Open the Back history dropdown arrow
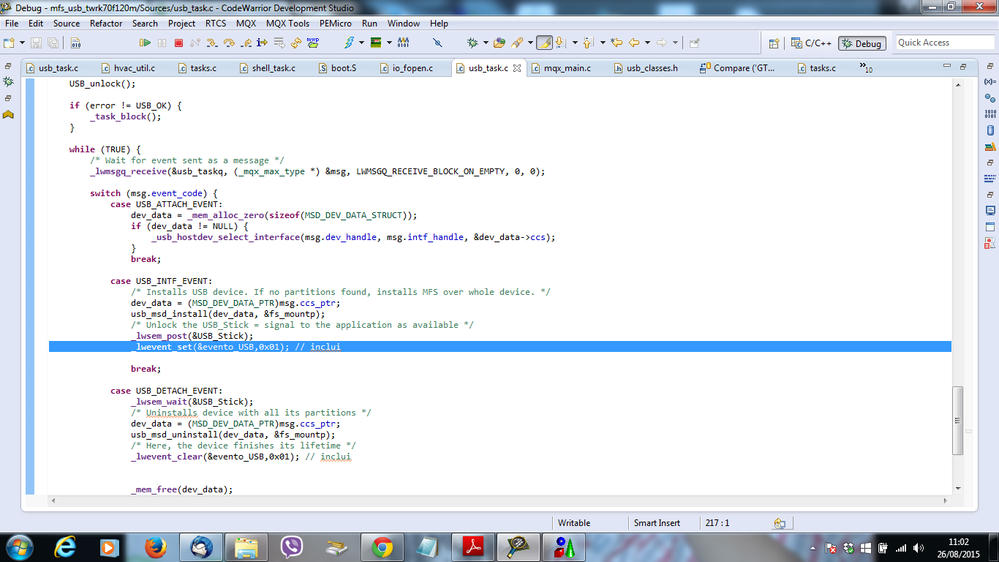The width and height of the screenshot is (999, 562). pos(647,43)
